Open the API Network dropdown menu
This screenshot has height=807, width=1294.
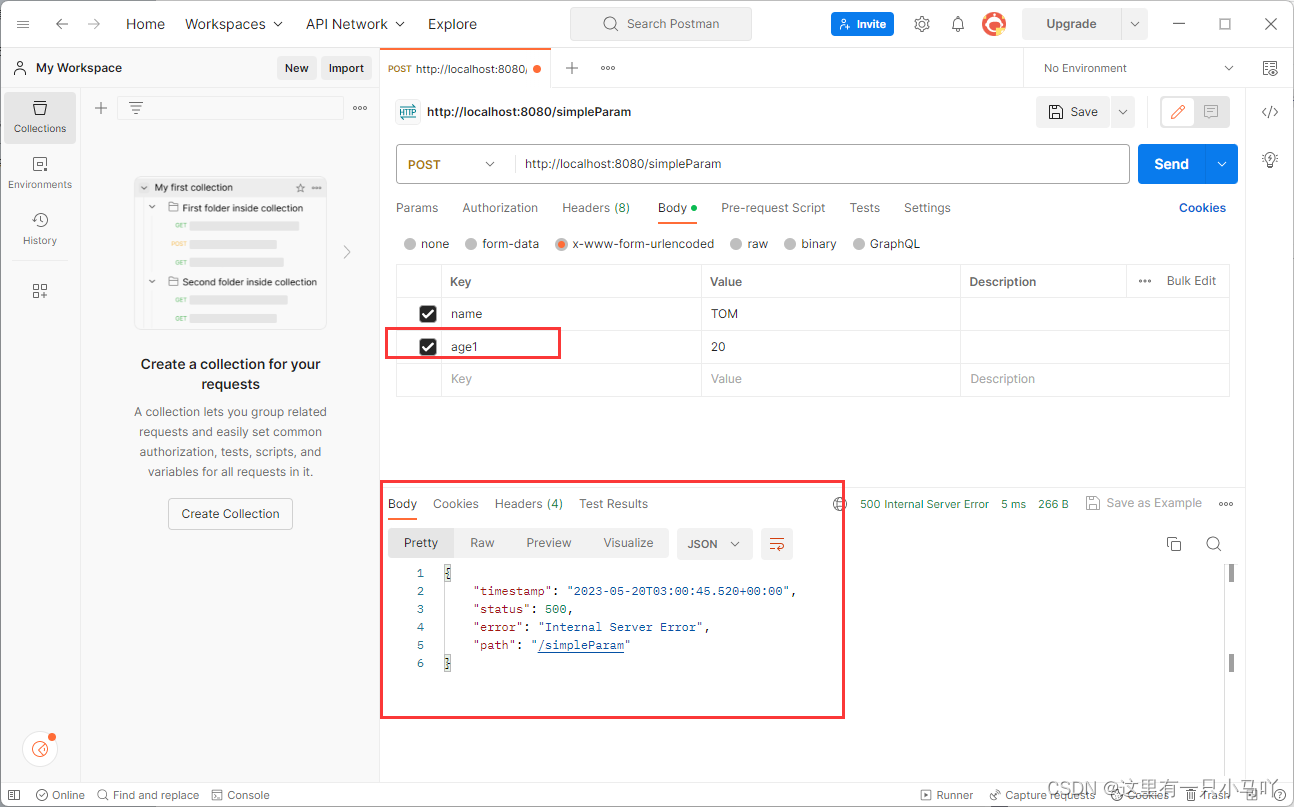click(x=355, y=24)
